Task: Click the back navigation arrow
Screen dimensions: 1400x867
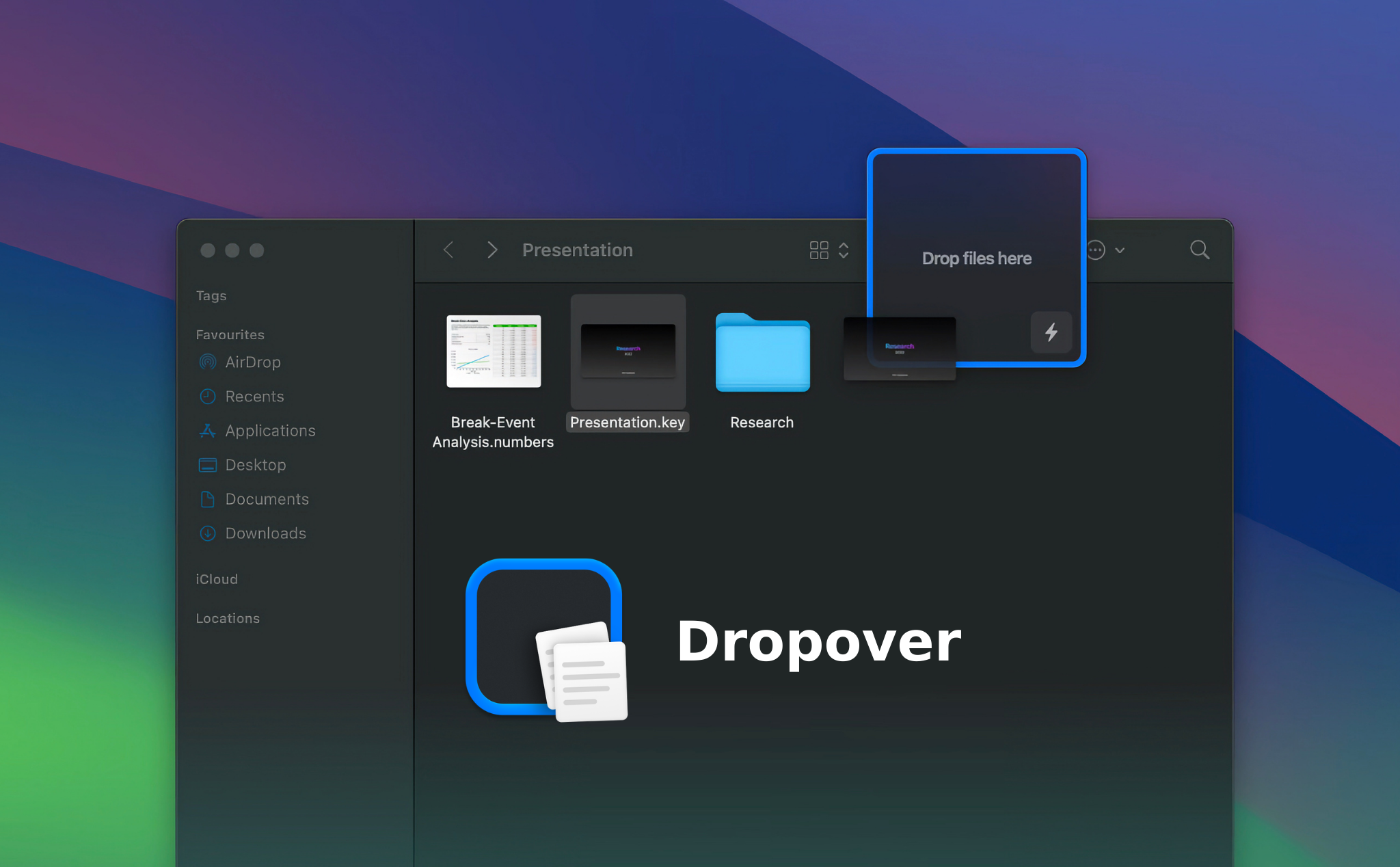Action: pos(448,250)
